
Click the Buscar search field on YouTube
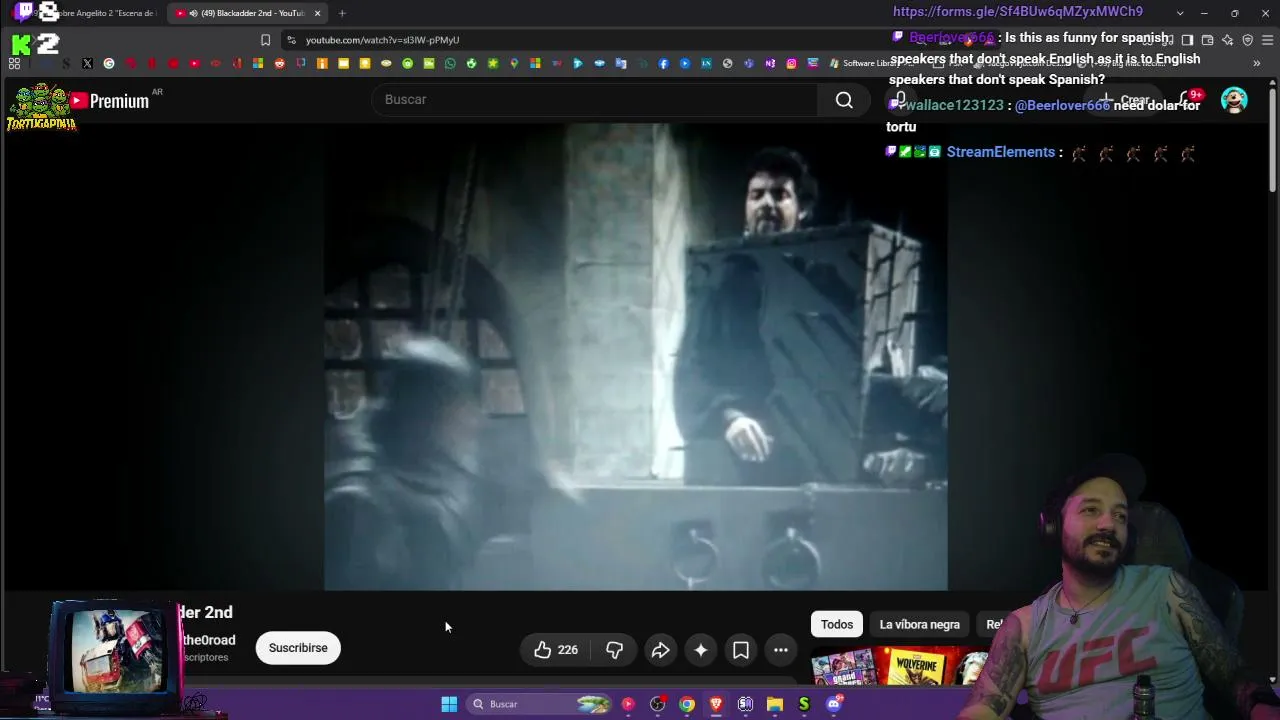pos(595,100)
